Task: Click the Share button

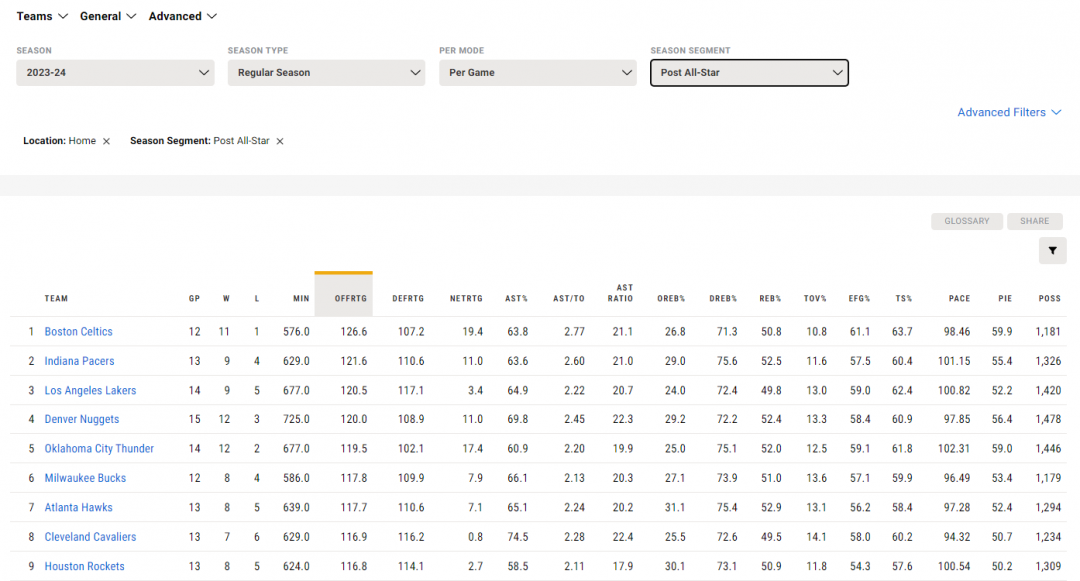Action: pos(1035,221)
